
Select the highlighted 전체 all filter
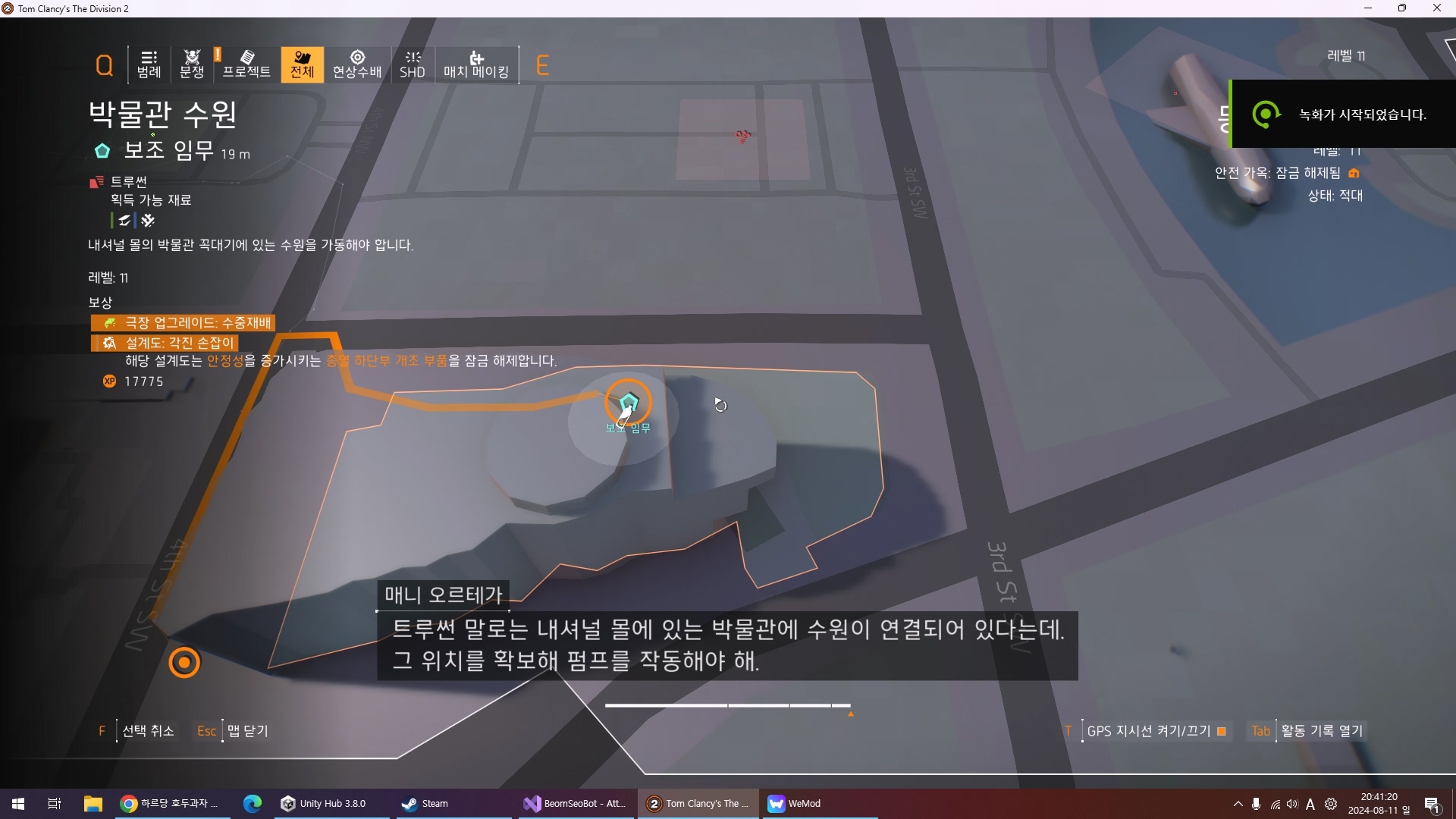(x=302, y=64)
